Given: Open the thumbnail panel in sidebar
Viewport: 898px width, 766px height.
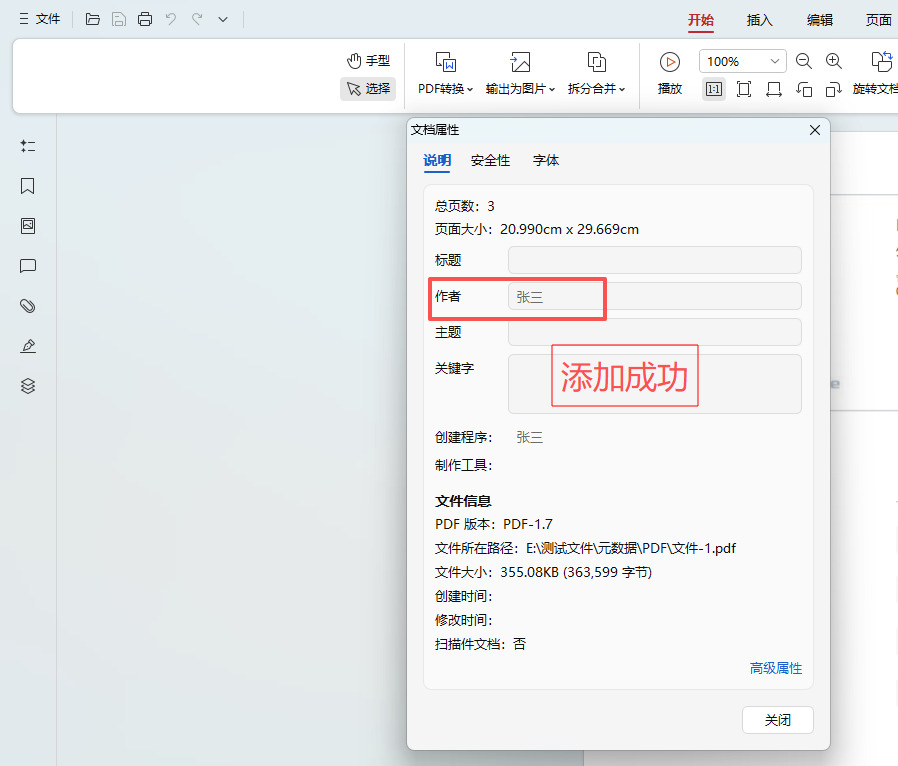Looking at the screenshot, I should pos(27,226).
